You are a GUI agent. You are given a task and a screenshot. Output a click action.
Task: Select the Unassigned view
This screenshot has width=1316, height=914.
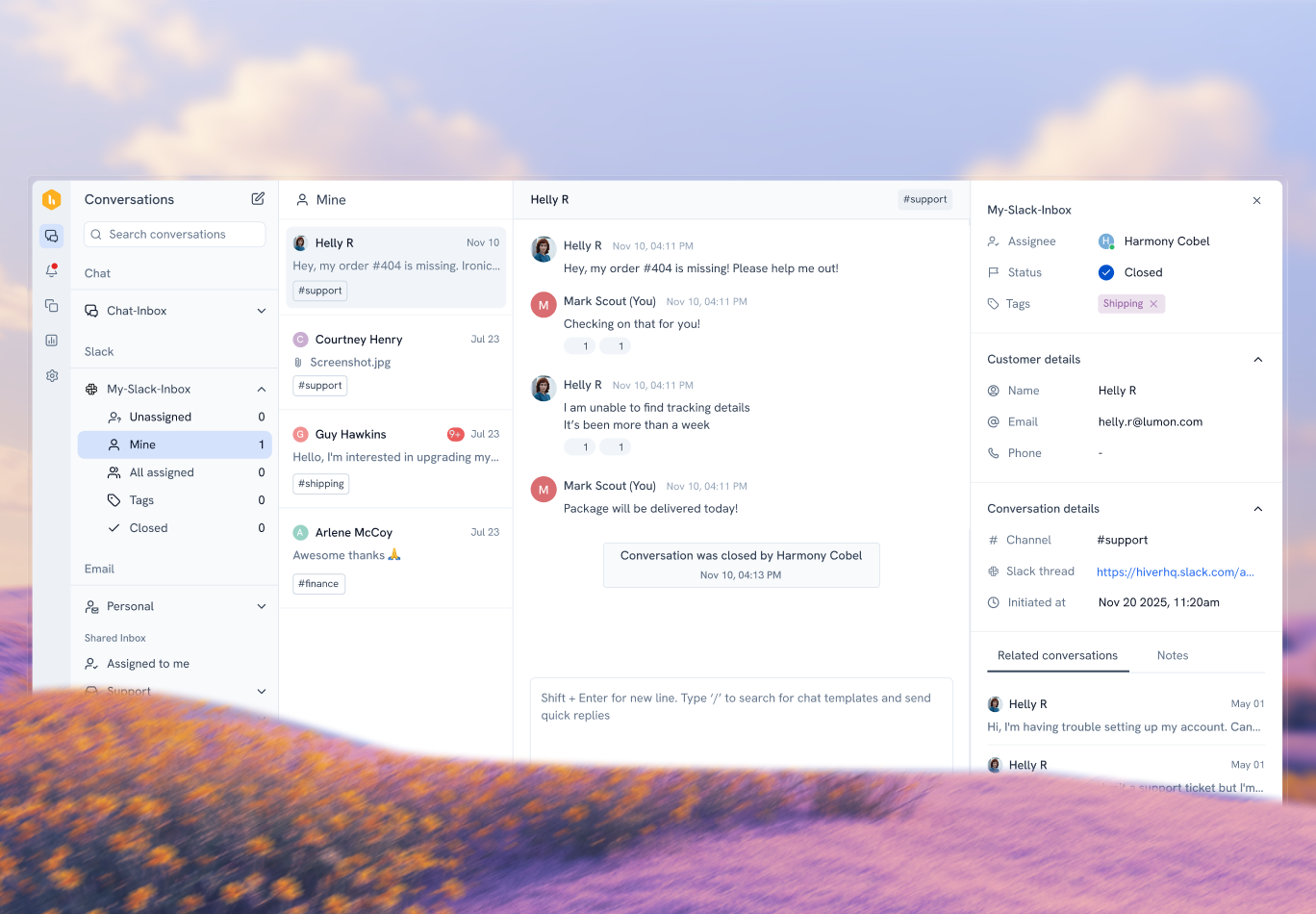[x=175, y=417]
